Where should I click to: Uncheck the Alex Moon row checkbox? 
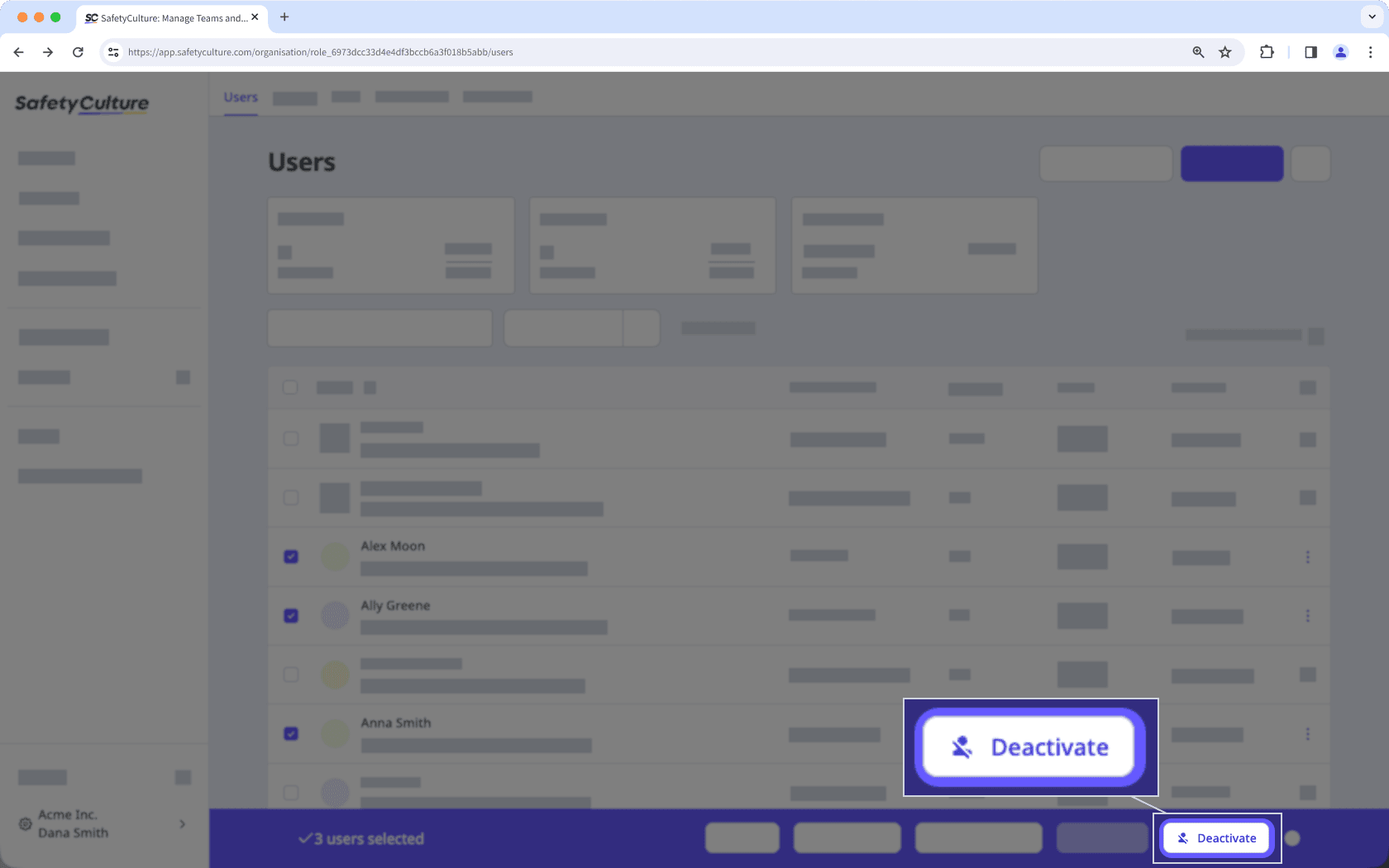[x=290, y=556]
